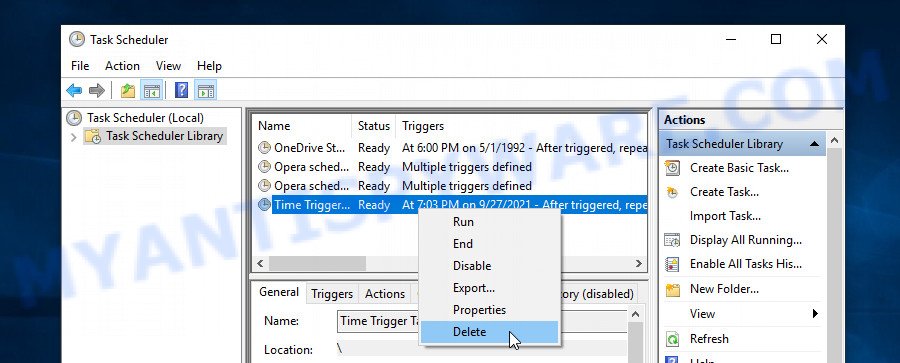Select the second Opera sched... task row
The height and width of the screenshot is (363, 900).
point(451,186)
